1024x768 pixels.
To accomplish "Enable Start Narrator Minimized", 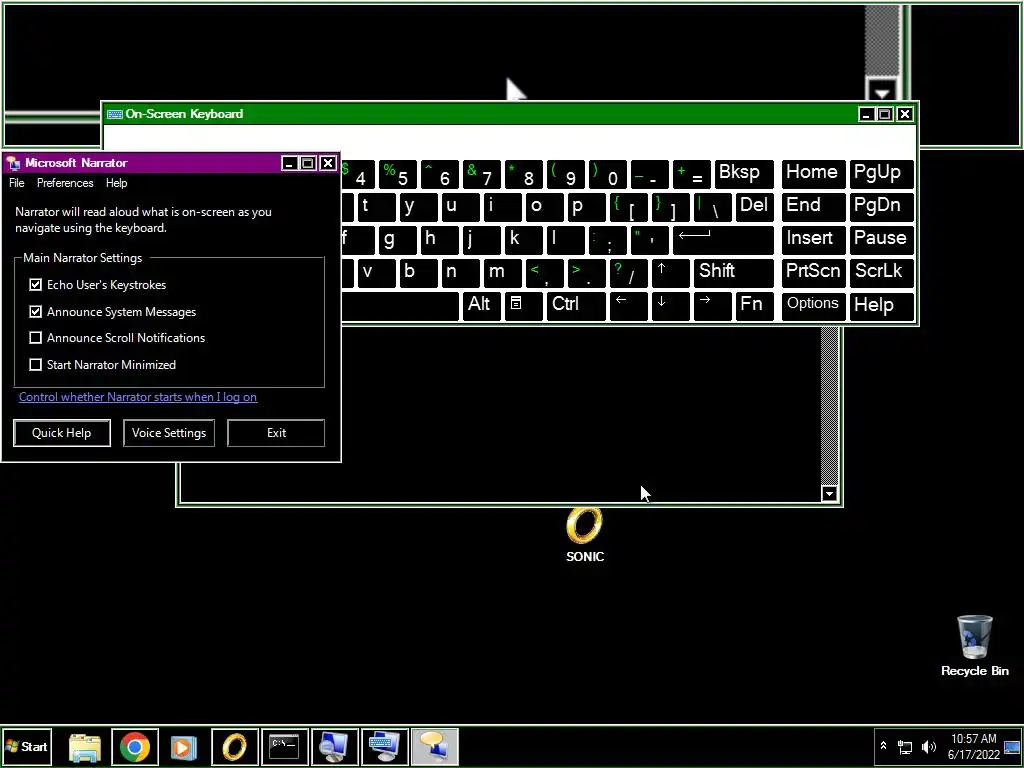I will point(35,364).
